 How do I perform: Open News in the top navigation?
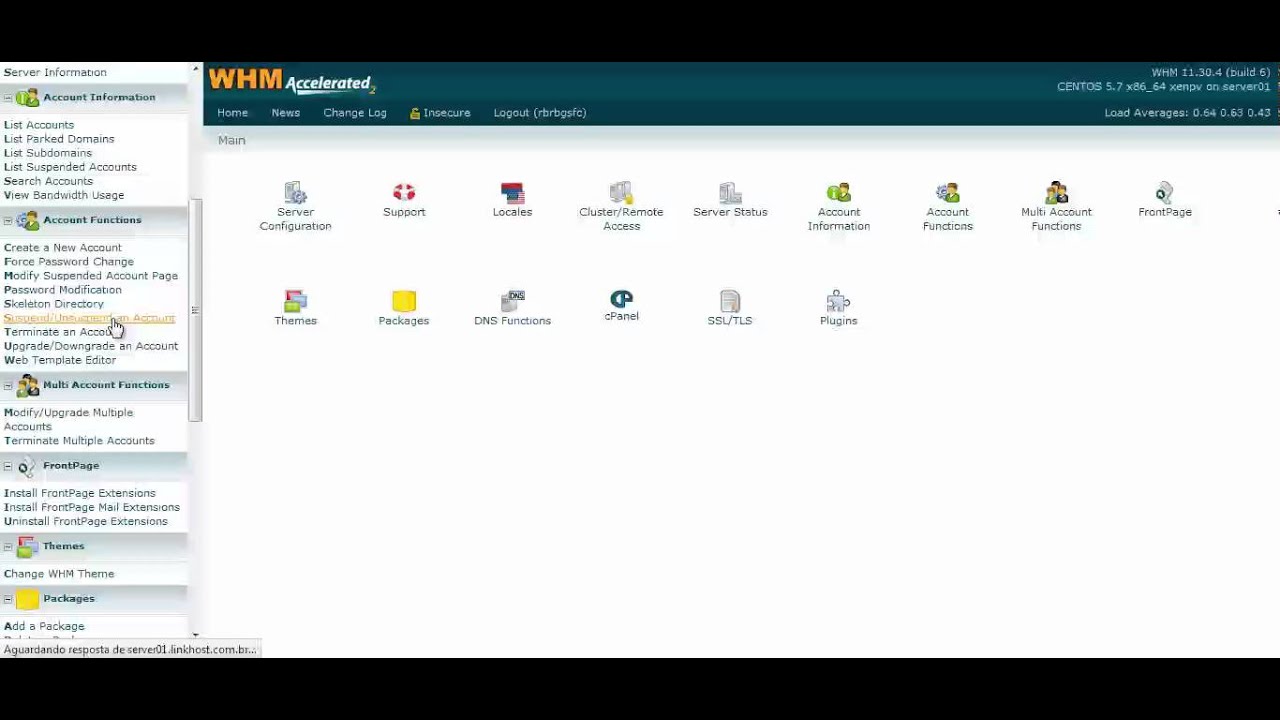pos(285,113)
